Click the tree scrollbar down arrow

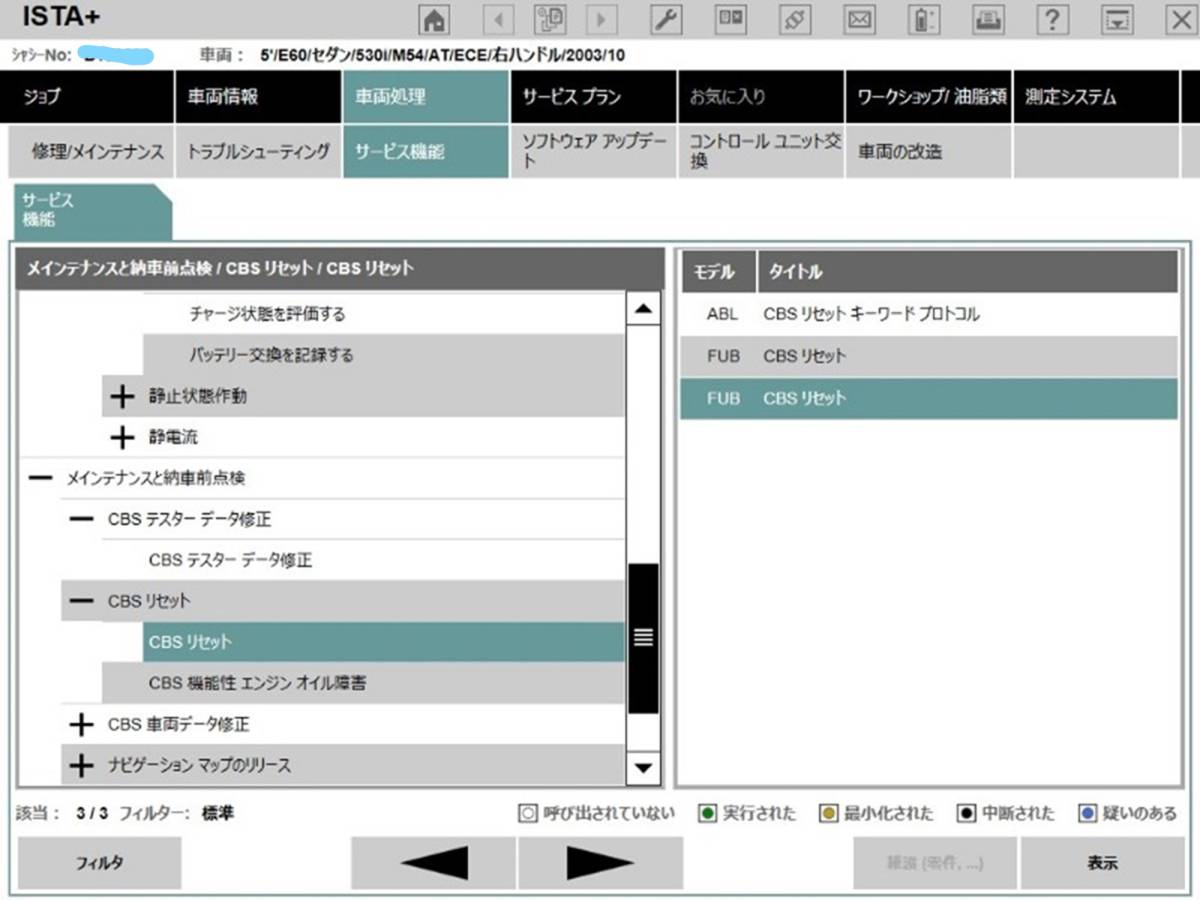click(x=643, y=767)
